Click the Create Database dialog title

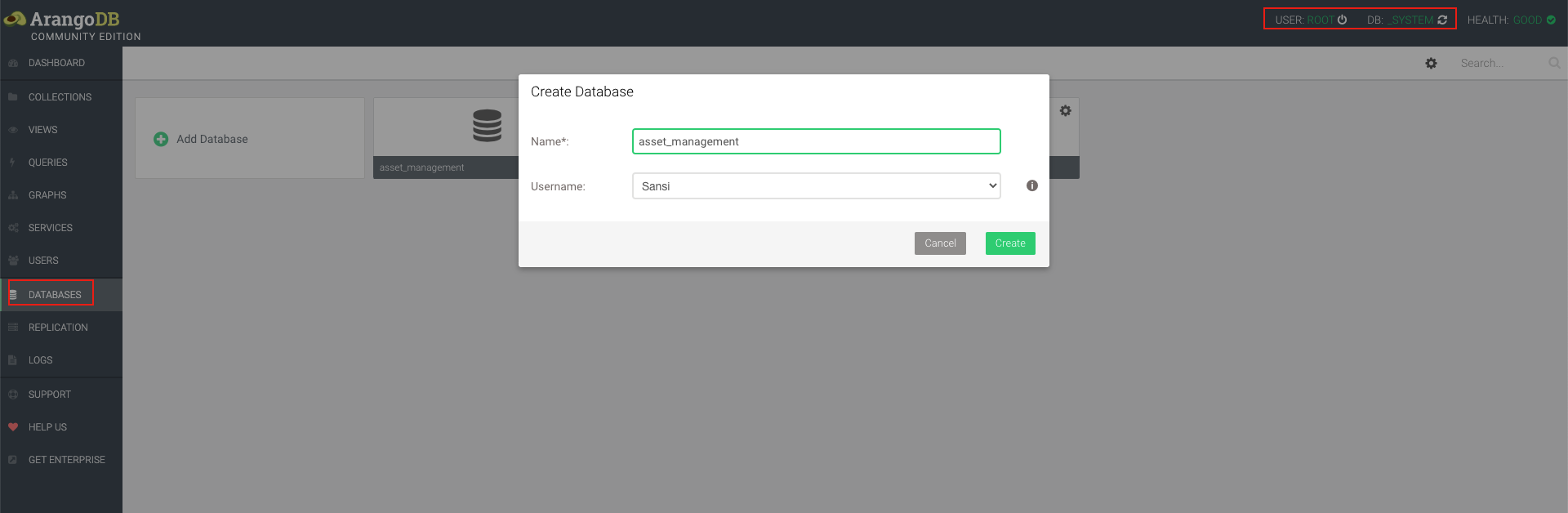(582, 91)
